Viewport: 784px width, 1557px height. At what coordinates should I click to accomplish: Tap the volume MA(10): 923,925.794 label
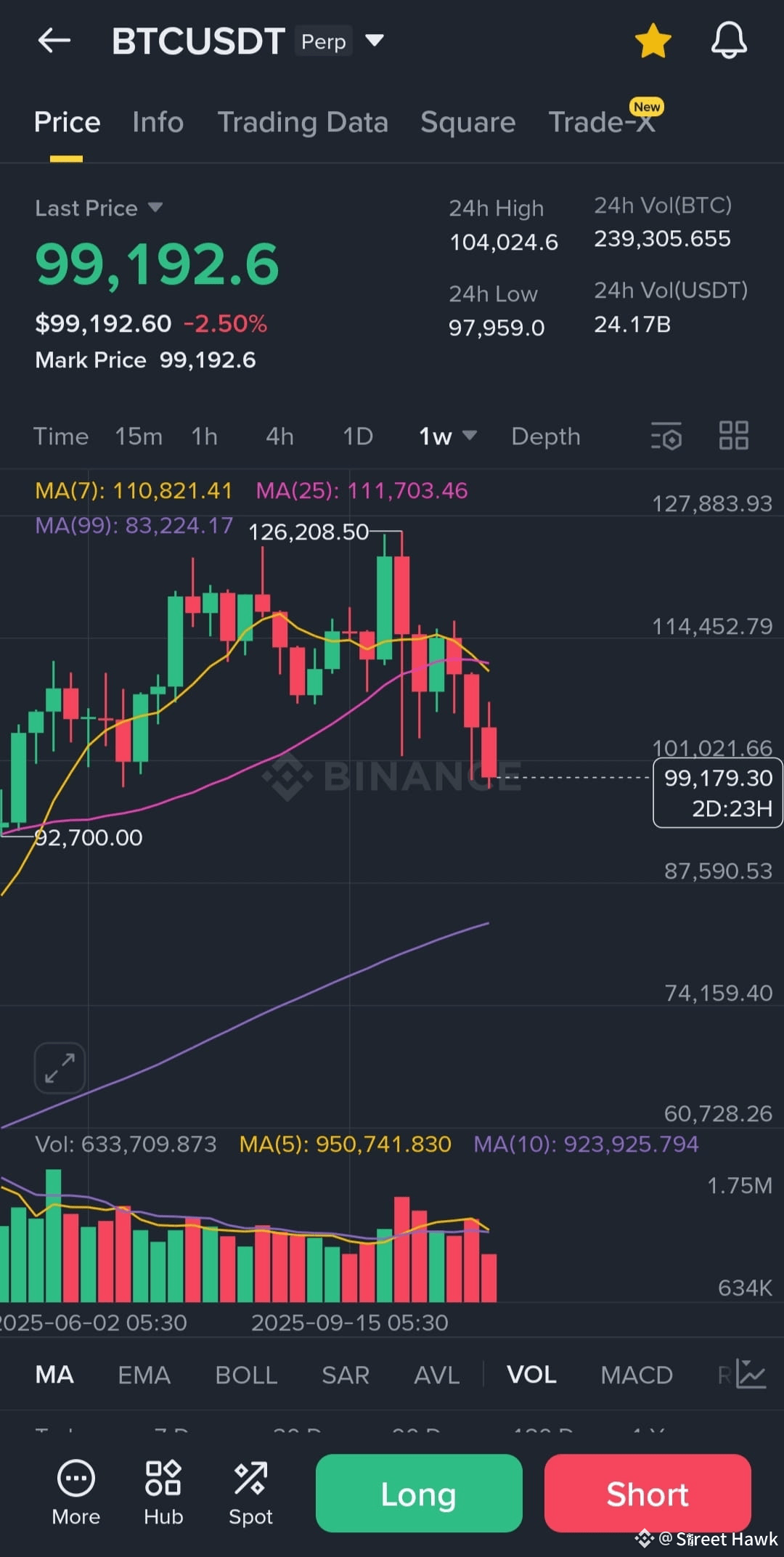click(x=586, y=1145)
